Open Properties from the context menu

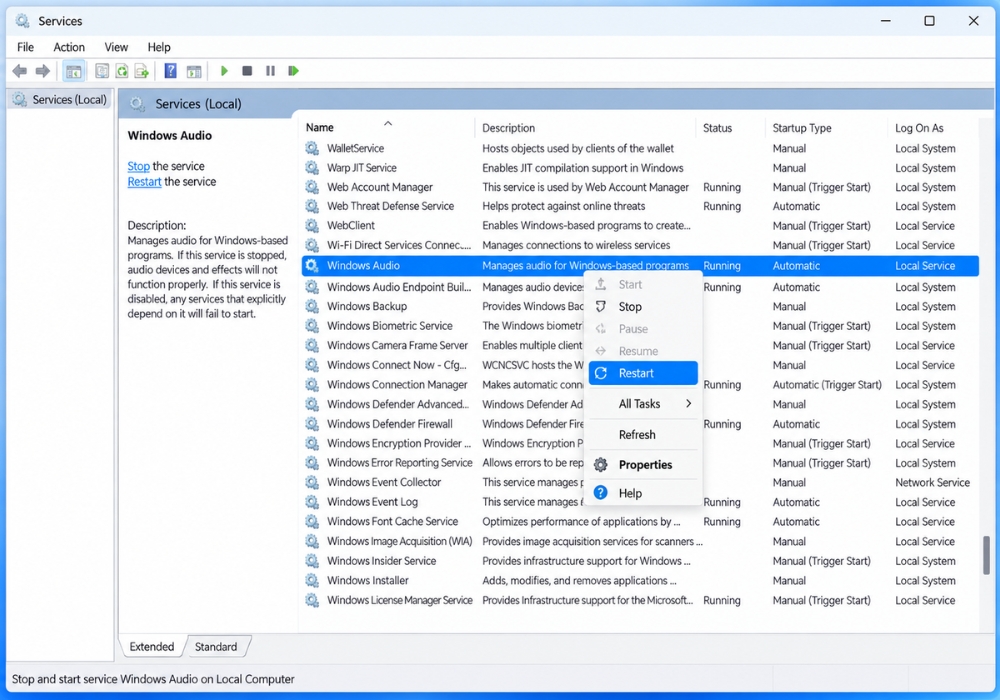(643, 465)
